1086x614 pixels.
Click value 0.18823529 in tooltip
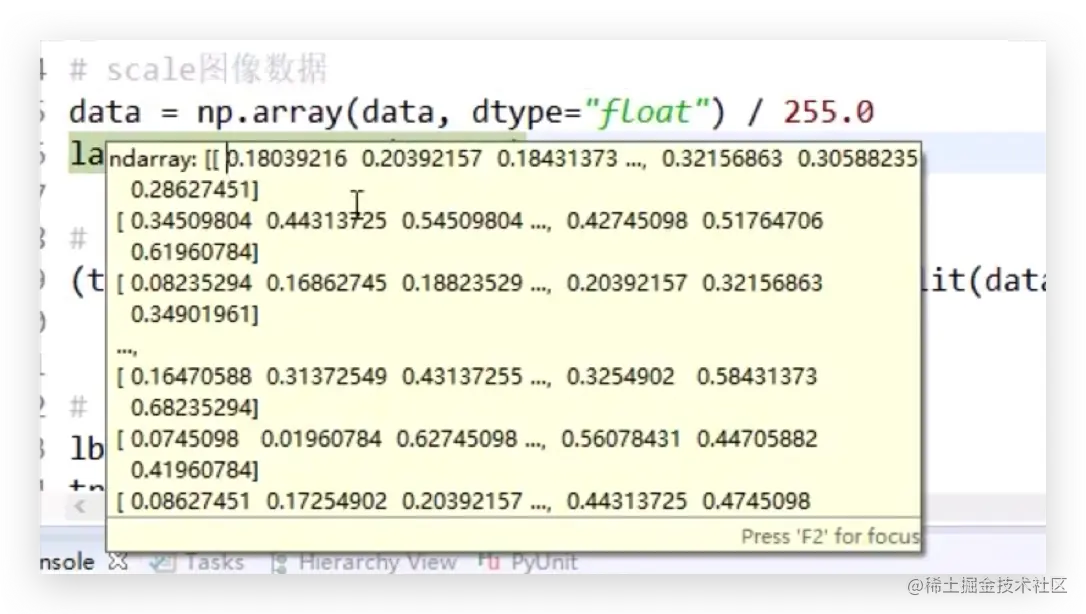[x=462, y=283]
